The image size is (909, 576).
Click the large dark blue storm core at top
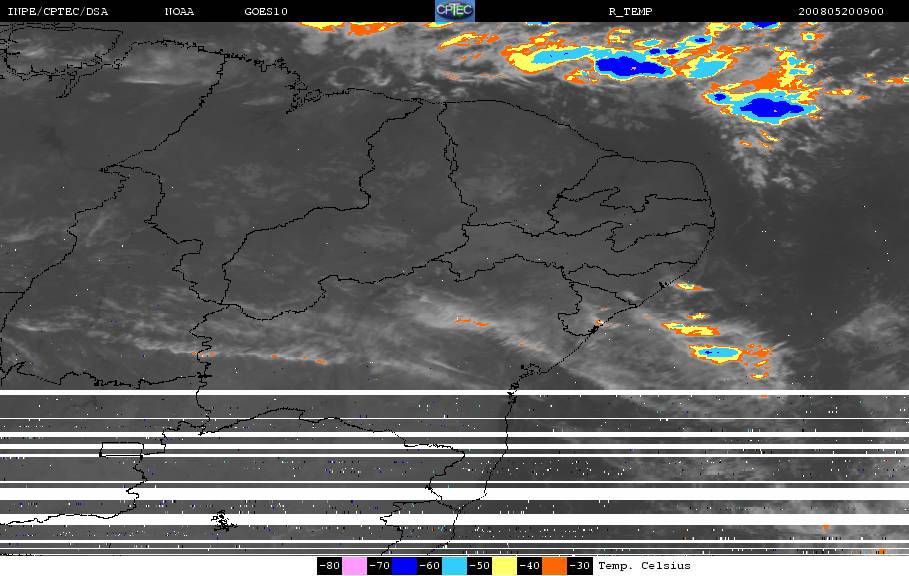(x=631, y=65)
